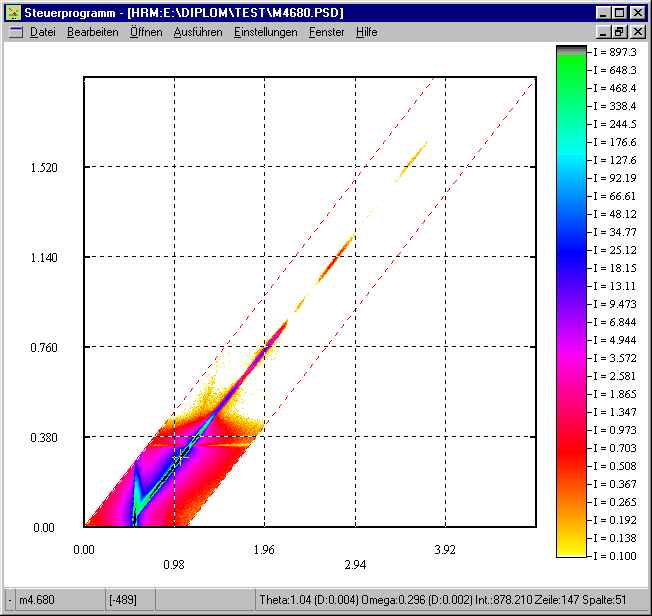Click the color scale label I = 897.3

coord(615,52)
